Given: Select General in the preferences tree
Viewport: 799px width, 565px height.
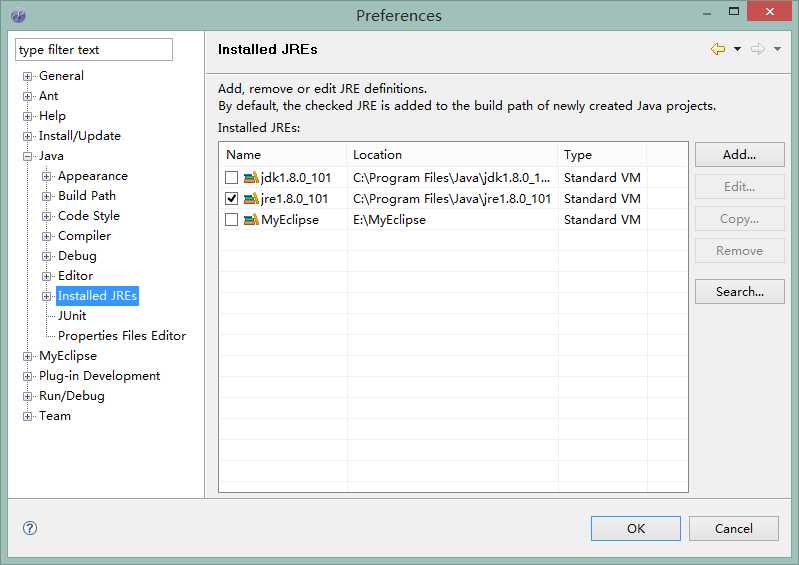Looking at the screenshot, I should pos(61,76).
